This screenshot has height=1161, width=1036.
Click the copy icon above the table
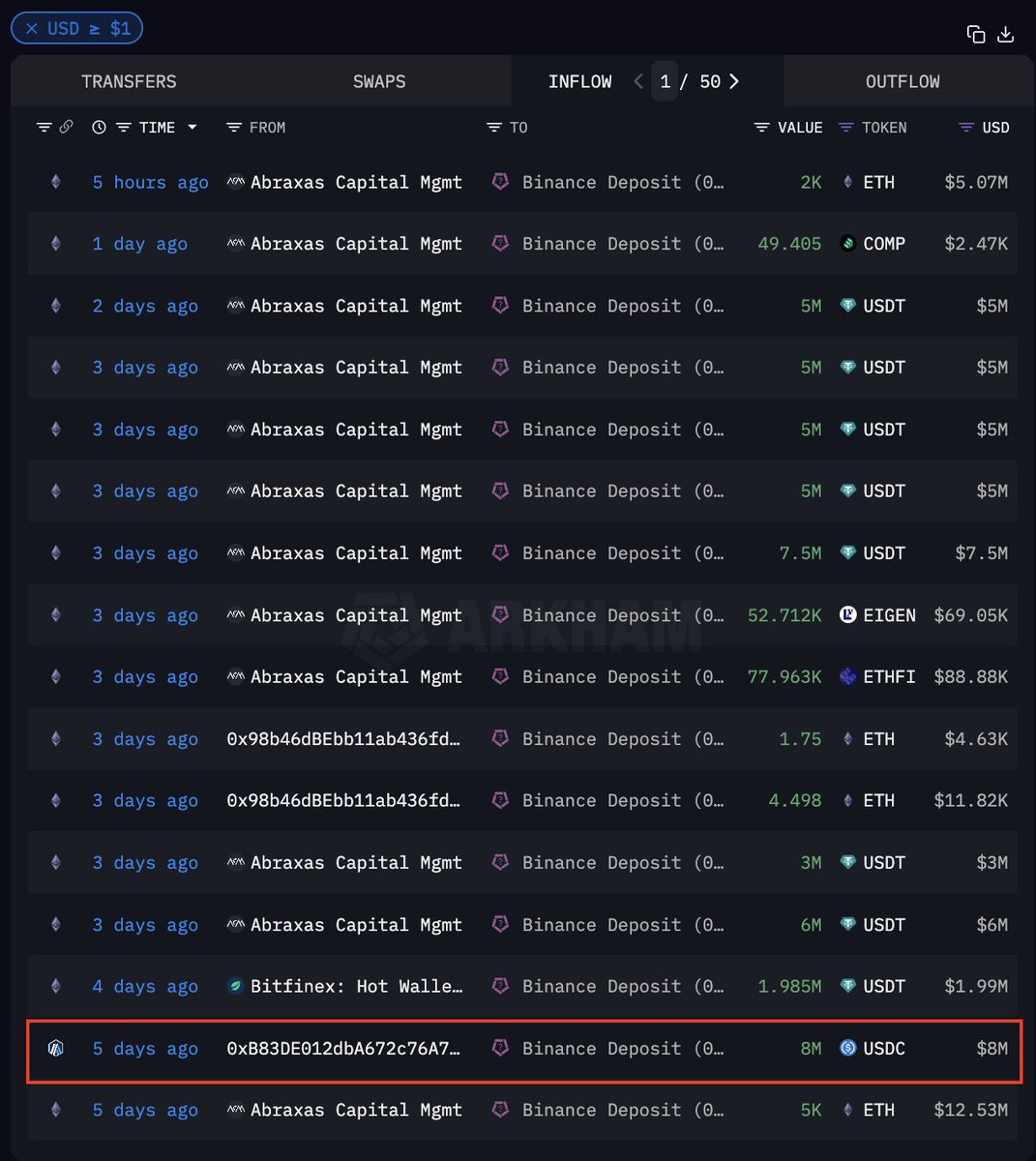coord(976,35)
